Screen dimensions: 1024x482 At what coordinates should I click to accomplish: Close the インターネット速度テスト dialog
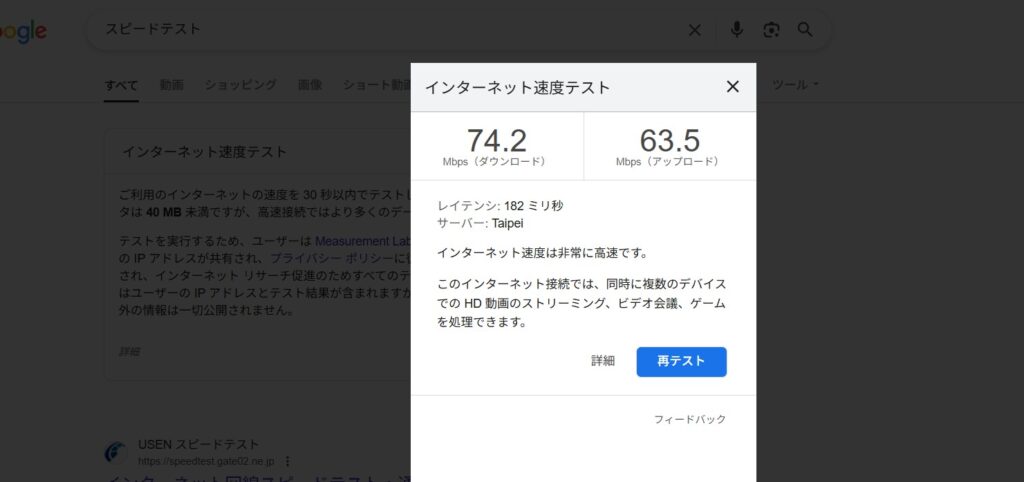tap(733, 87)
